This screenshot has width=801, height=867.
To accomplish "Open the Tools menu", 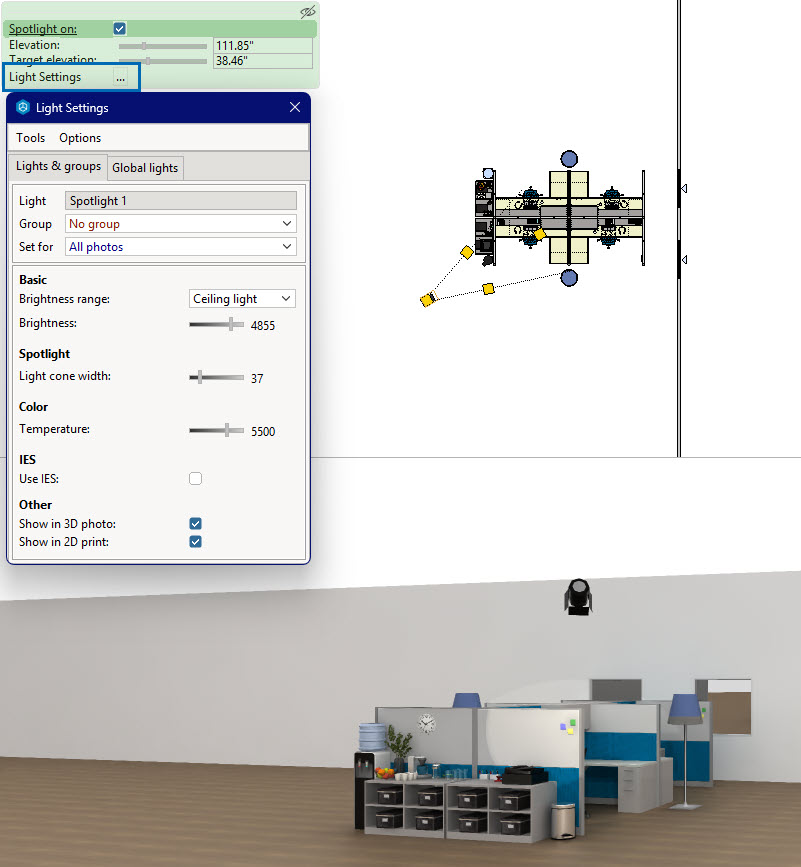I will pyautogui.click(x=30, y=138).
